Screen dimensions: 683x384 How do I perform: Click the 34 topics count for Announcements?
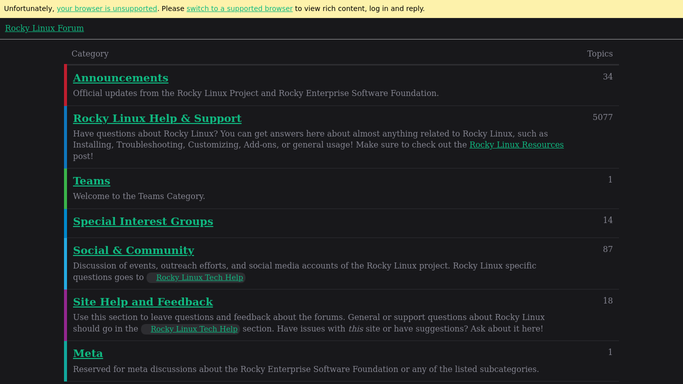point(608,77)
